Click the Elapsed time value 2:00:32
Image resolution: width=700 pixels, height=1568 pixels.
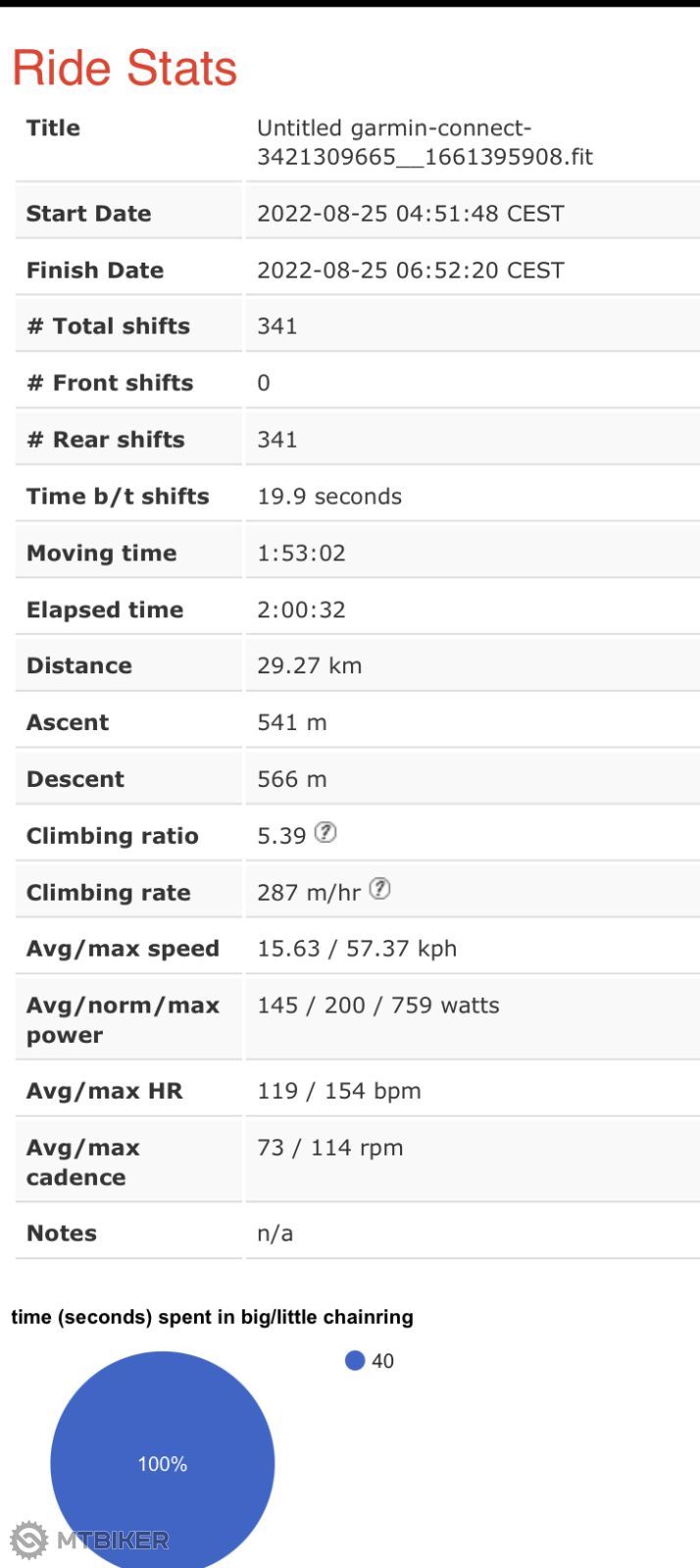point(301,610)
